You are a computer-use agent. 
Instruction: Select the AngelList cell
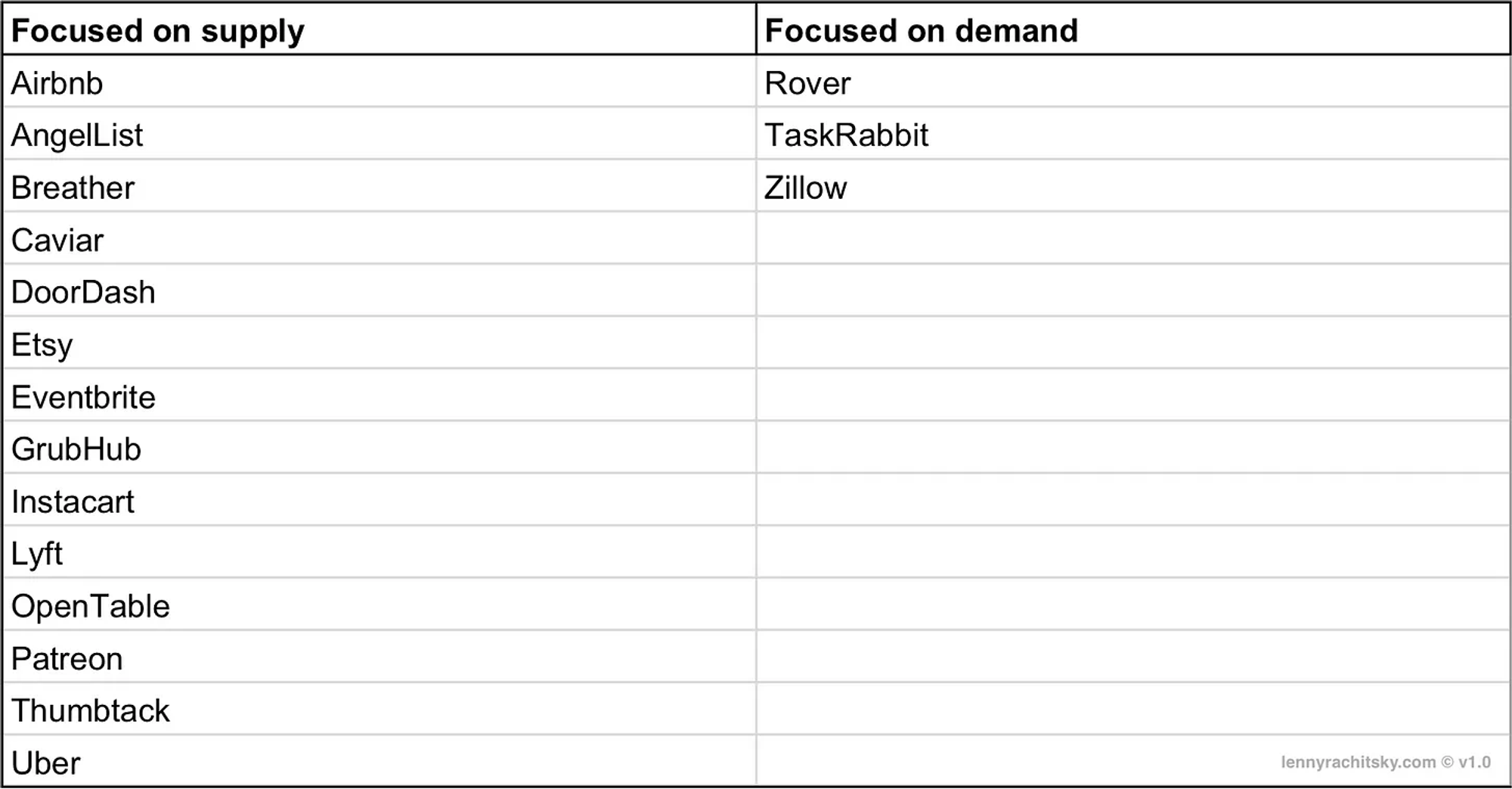pos(380,133)
